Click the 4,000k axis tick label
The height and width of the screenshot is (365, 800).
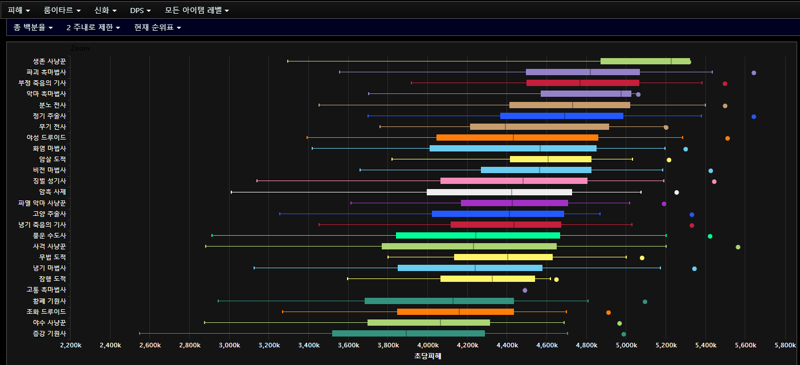coord(429,346)
